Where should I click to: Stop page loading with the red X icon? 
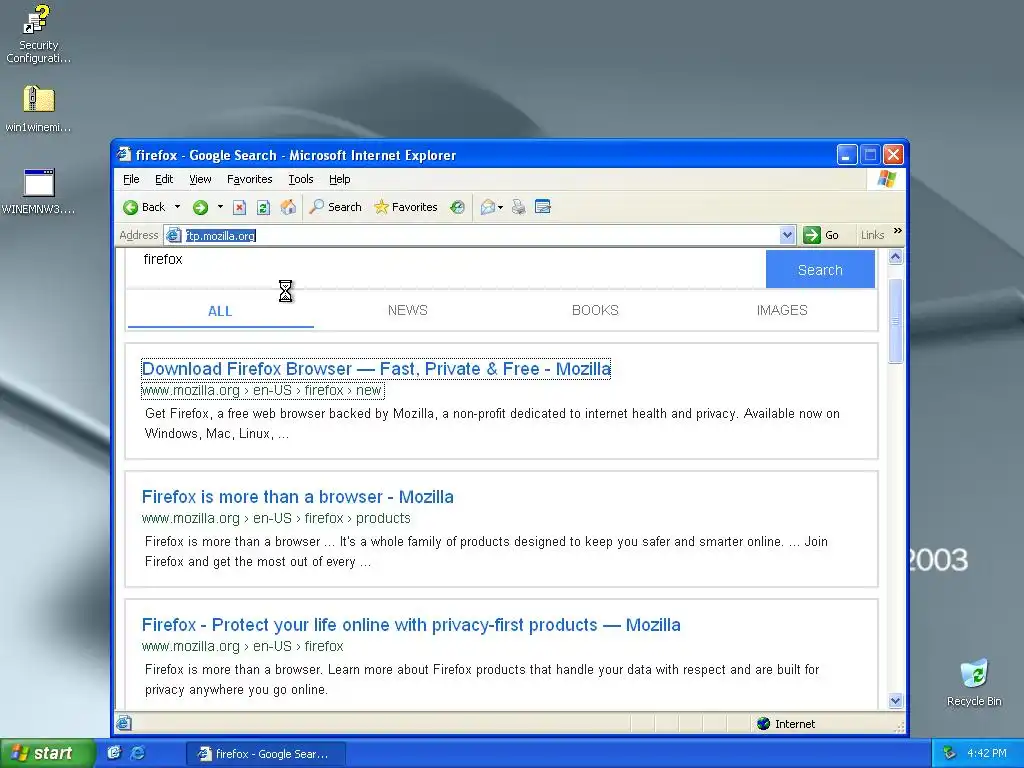pos(239,207)
